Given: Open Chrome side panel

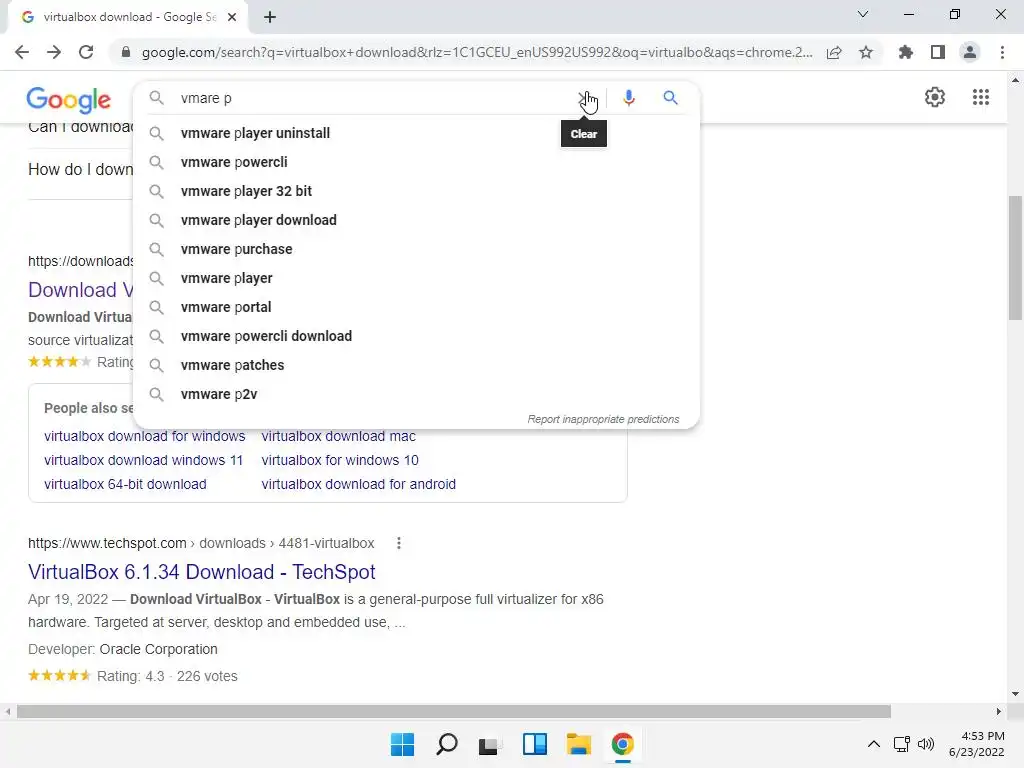Looking at the screenshot, I should 938,52.
